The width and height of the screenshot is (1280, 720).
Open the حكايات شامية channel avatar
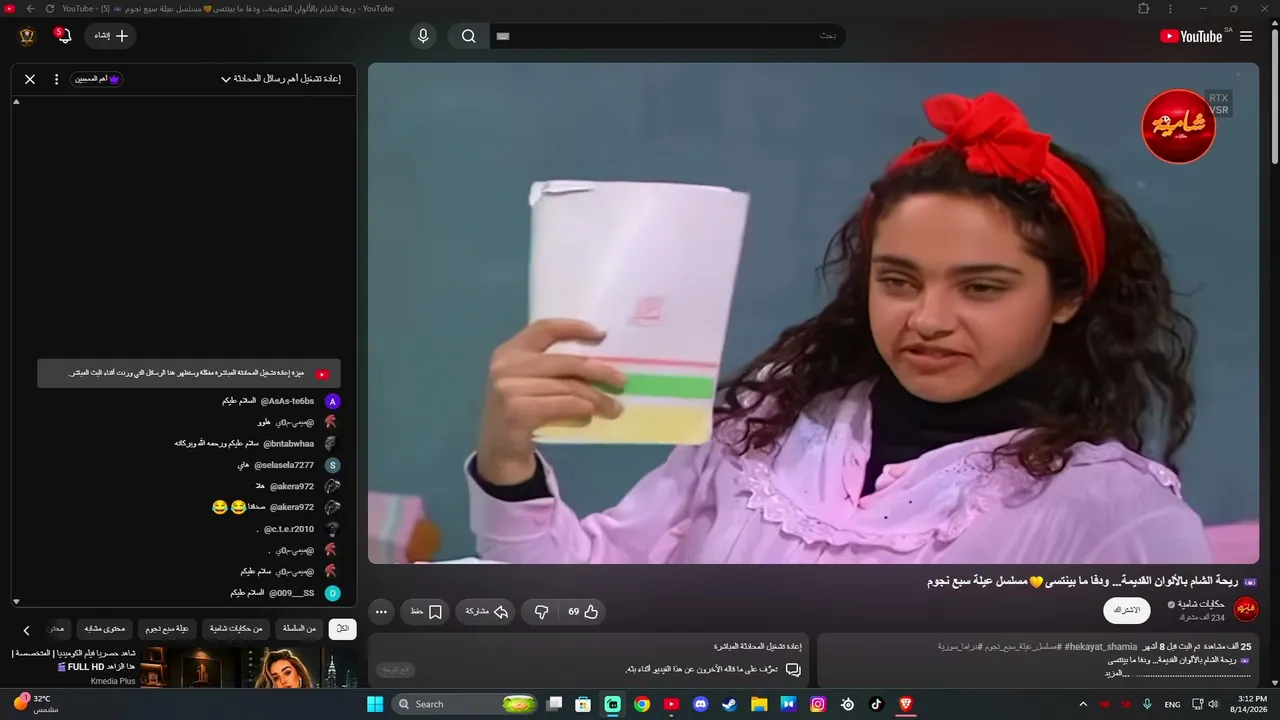point(1246,609)
